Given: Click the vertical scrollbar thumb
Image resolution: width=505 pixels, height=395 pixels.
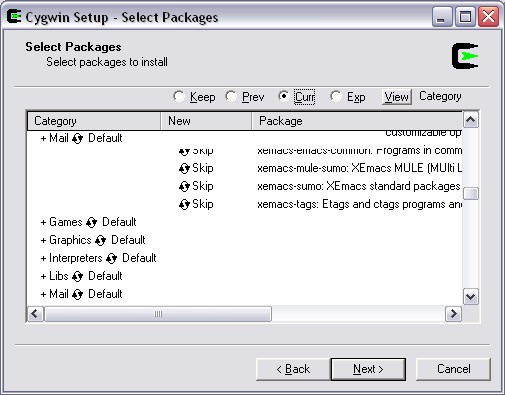Looking at the screenshot, I should (x=471, y=193).
